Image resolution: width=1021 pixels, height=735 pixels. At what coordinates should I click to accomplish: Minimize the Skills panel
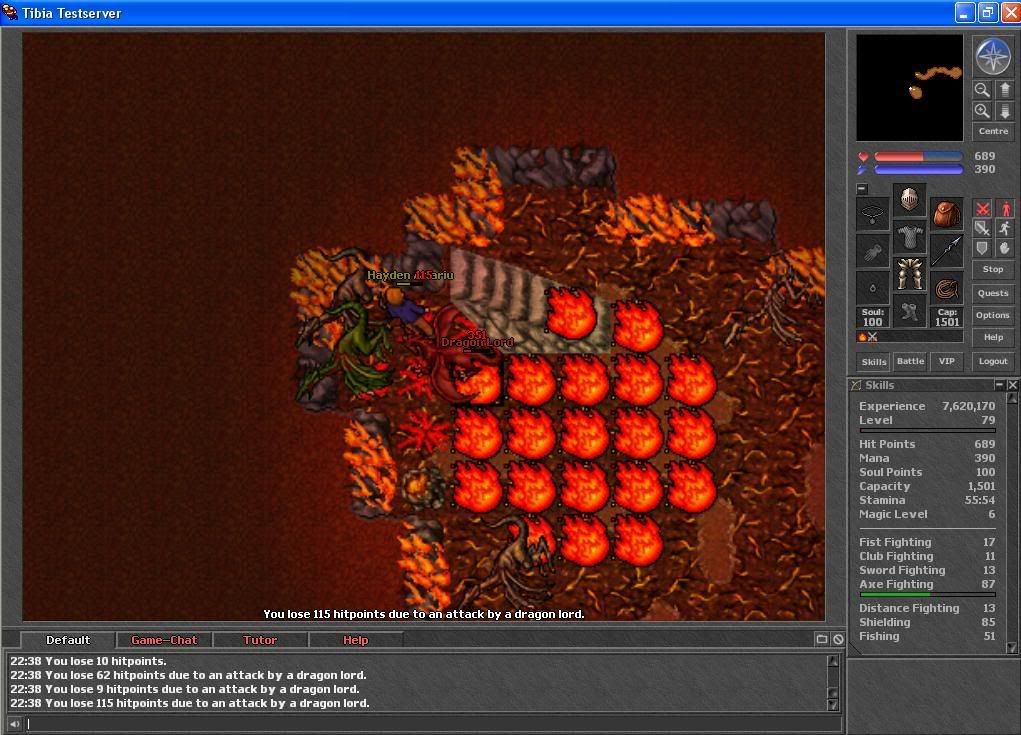point(999,385)
